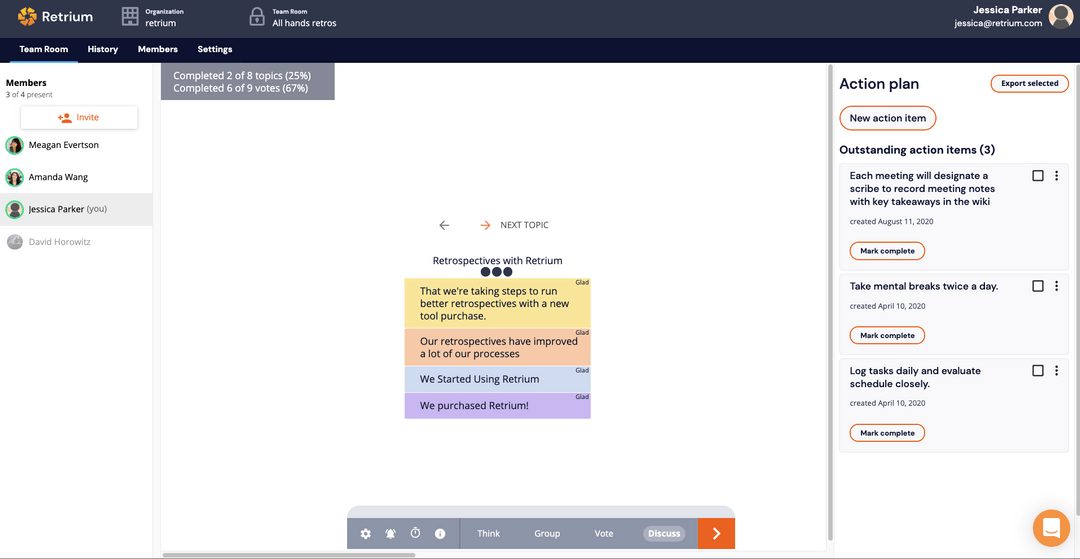Select the blue 'We Started Using Retrium' note
The width and height of the screenshot is (1080, 559).
[497, 379]
